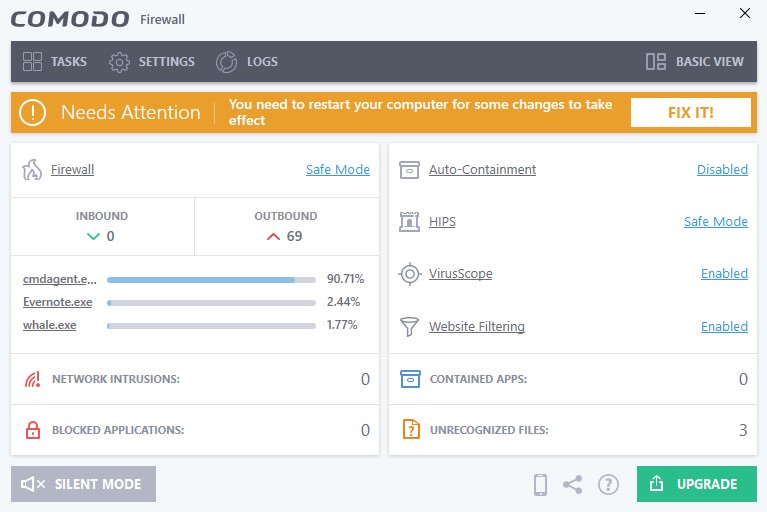
Task: Open the Firewall link
Action: tap(72, 170)
